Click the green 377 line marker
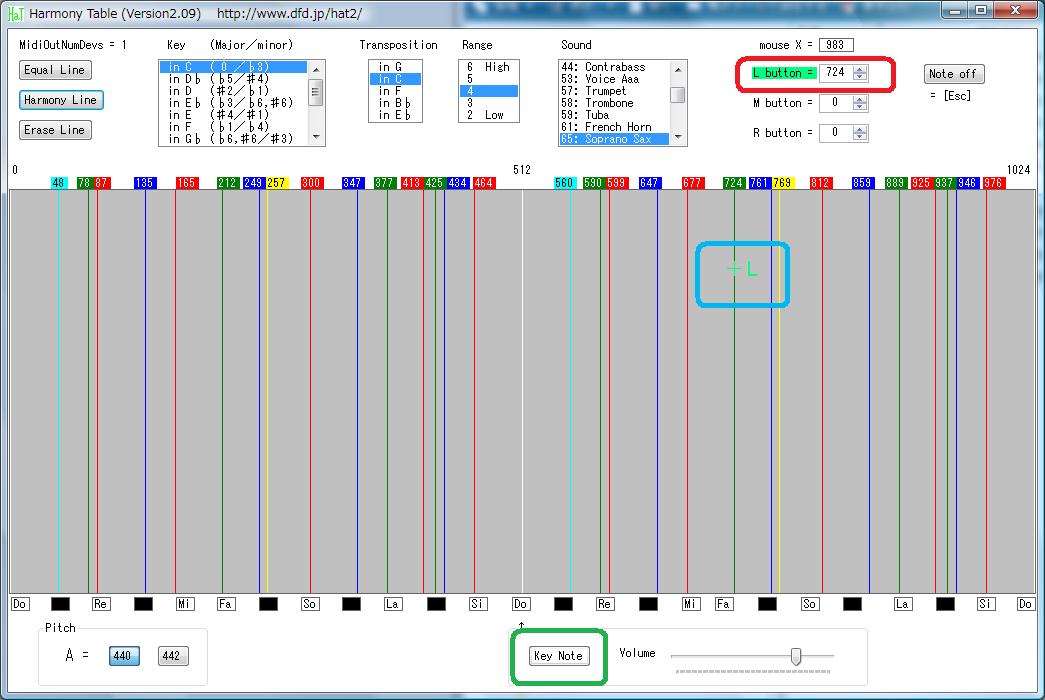 (x=385, y=183)
